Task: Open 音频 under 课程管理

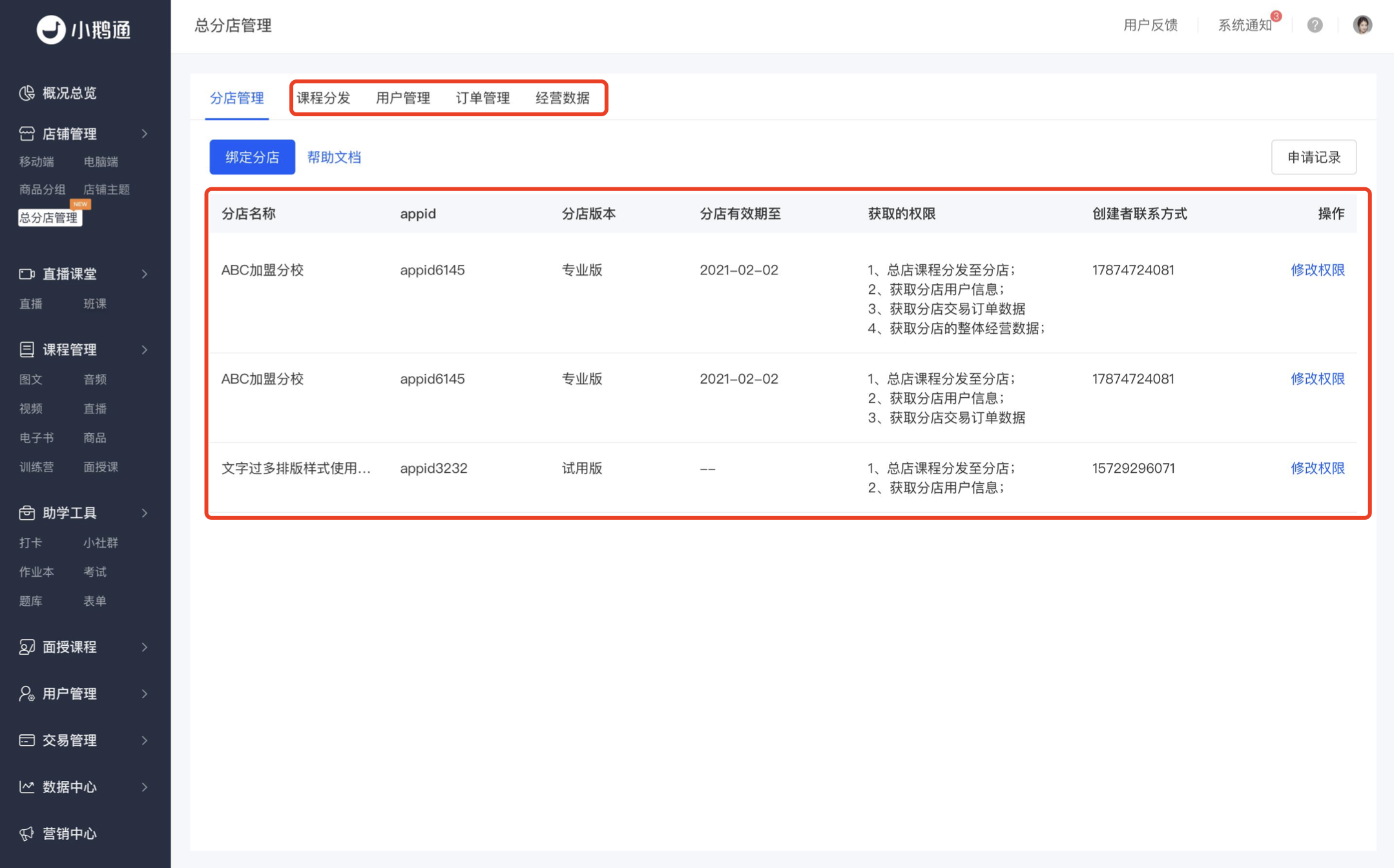Action: 95,379
